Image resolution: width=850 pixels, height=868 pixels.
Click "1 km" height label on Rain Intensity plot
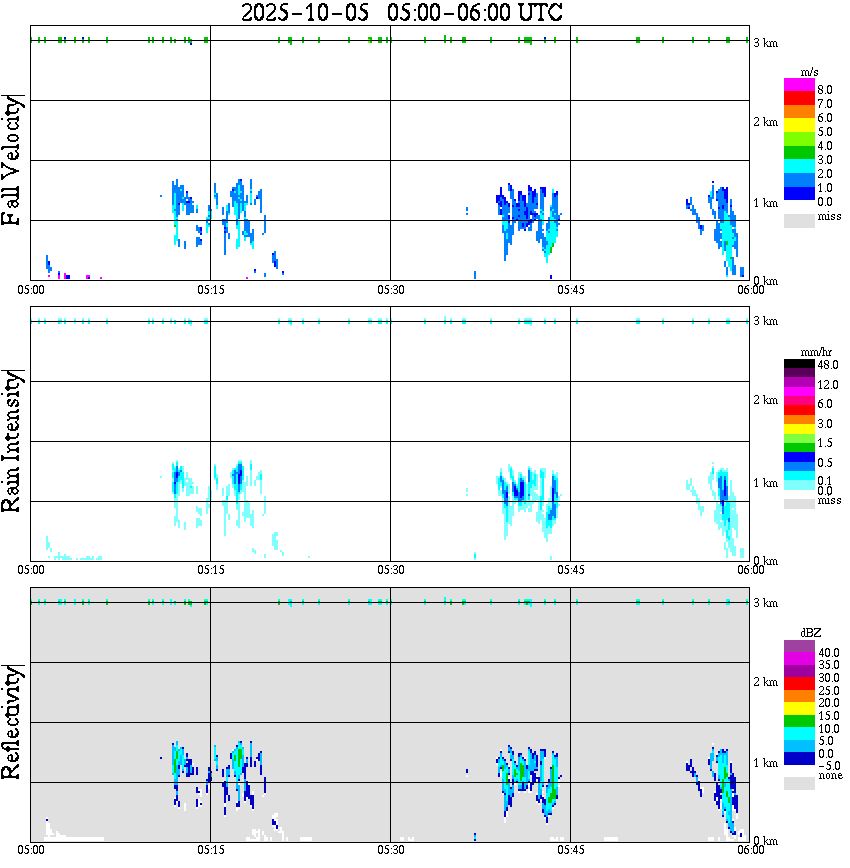pyautogui.click(x=765, y=483)
